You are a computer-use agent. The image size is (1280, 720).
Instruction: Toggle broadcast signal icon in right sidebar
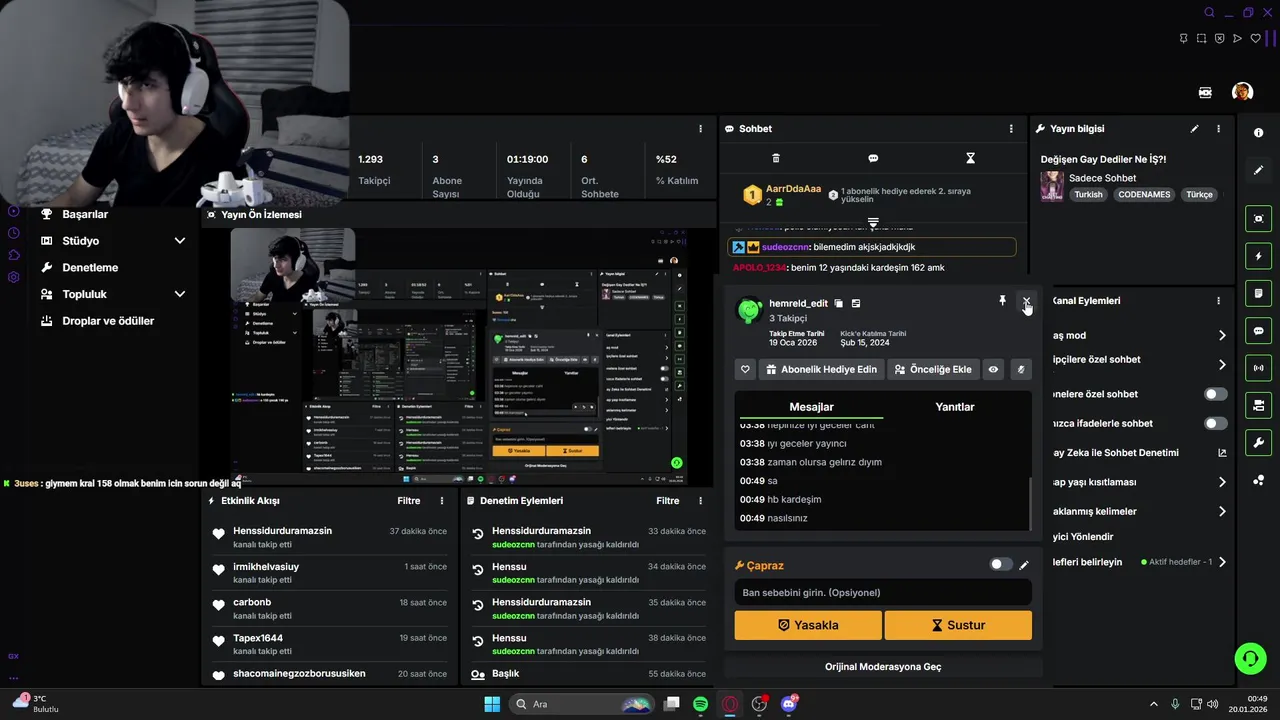(1258, 368)
